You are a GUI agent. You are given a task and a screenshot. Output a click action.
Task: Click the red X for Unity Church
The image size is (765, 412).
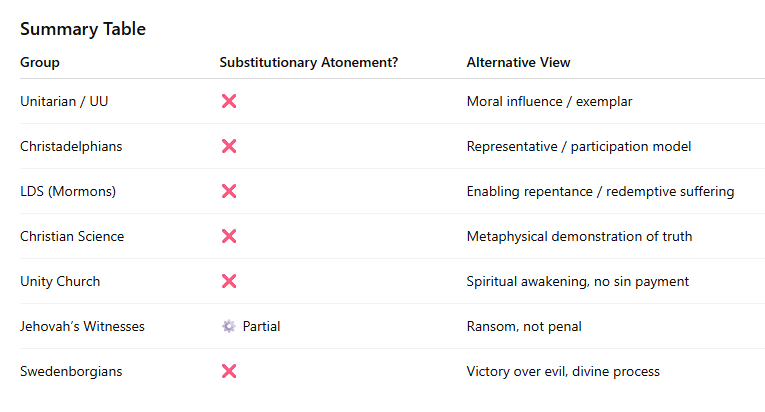[229, 281]
